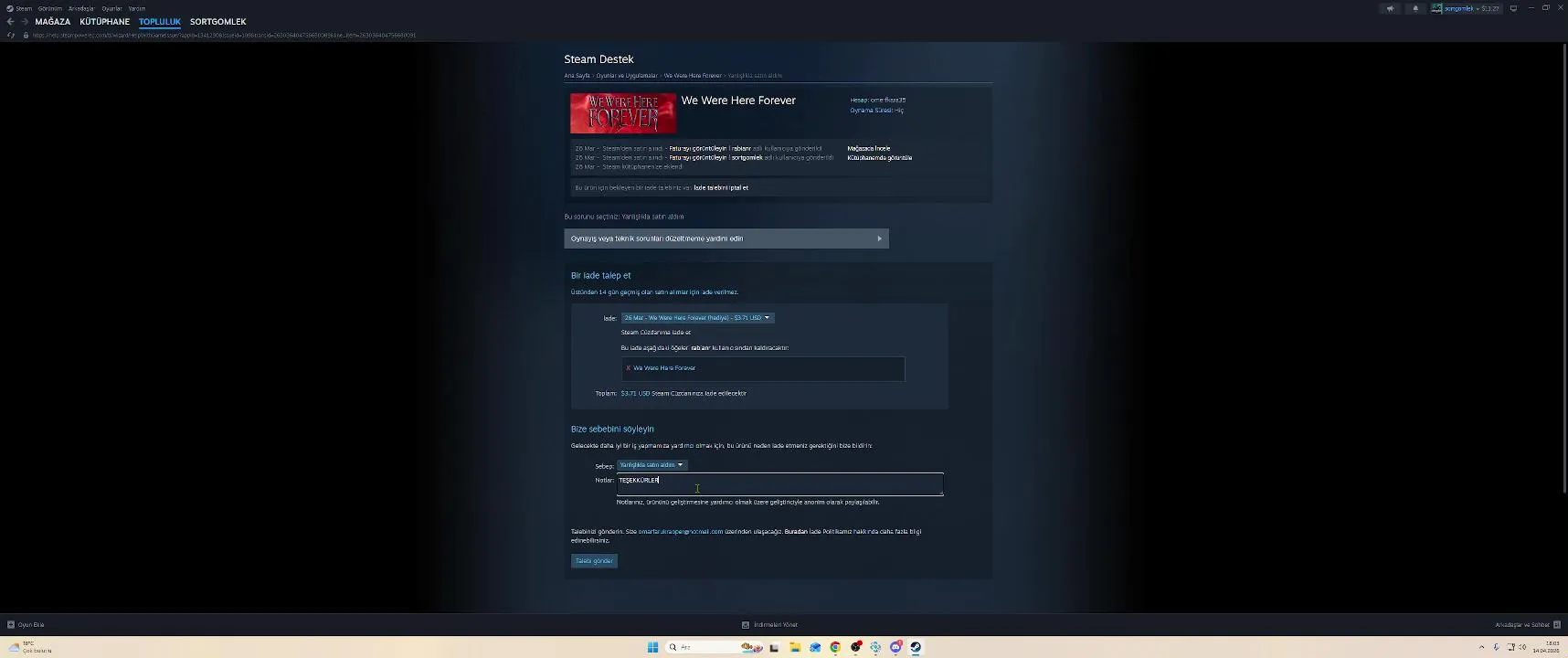Click the taskbar clock and date
The image size is (1568, 658).
[1546, 647]
